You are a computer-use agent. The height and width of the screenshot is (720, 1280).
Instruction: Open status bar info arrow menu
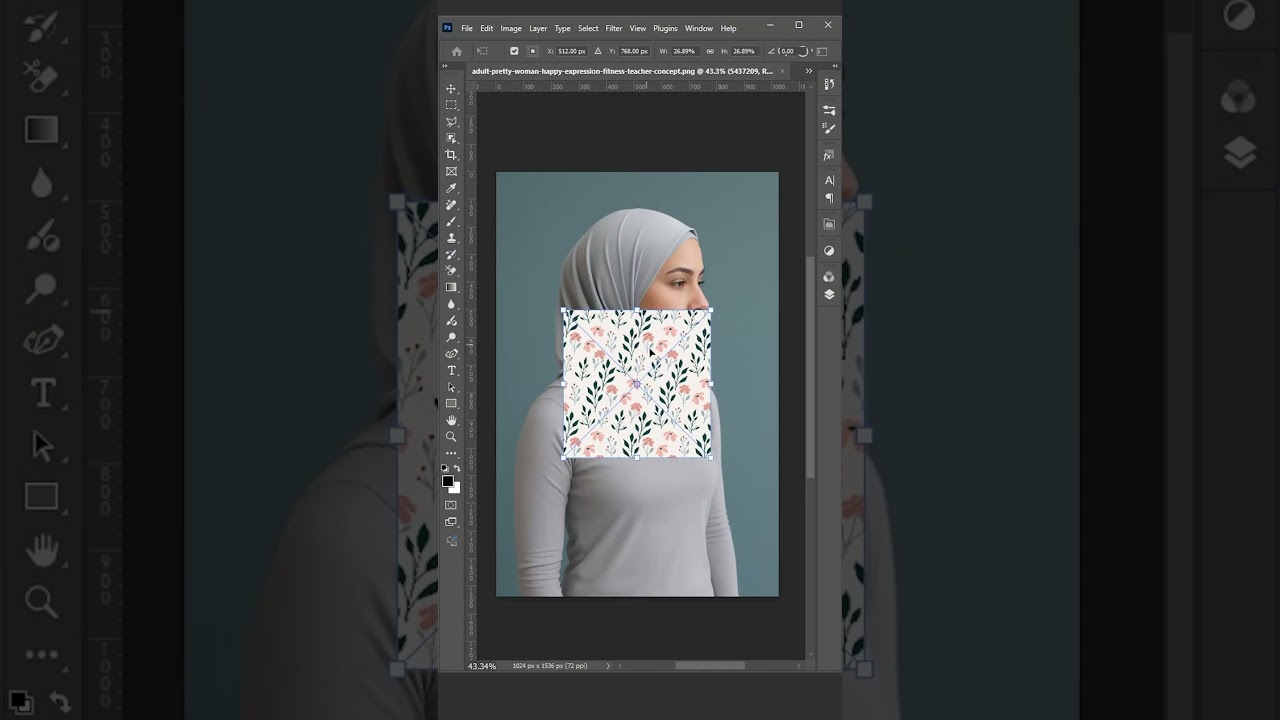(607, 666)
